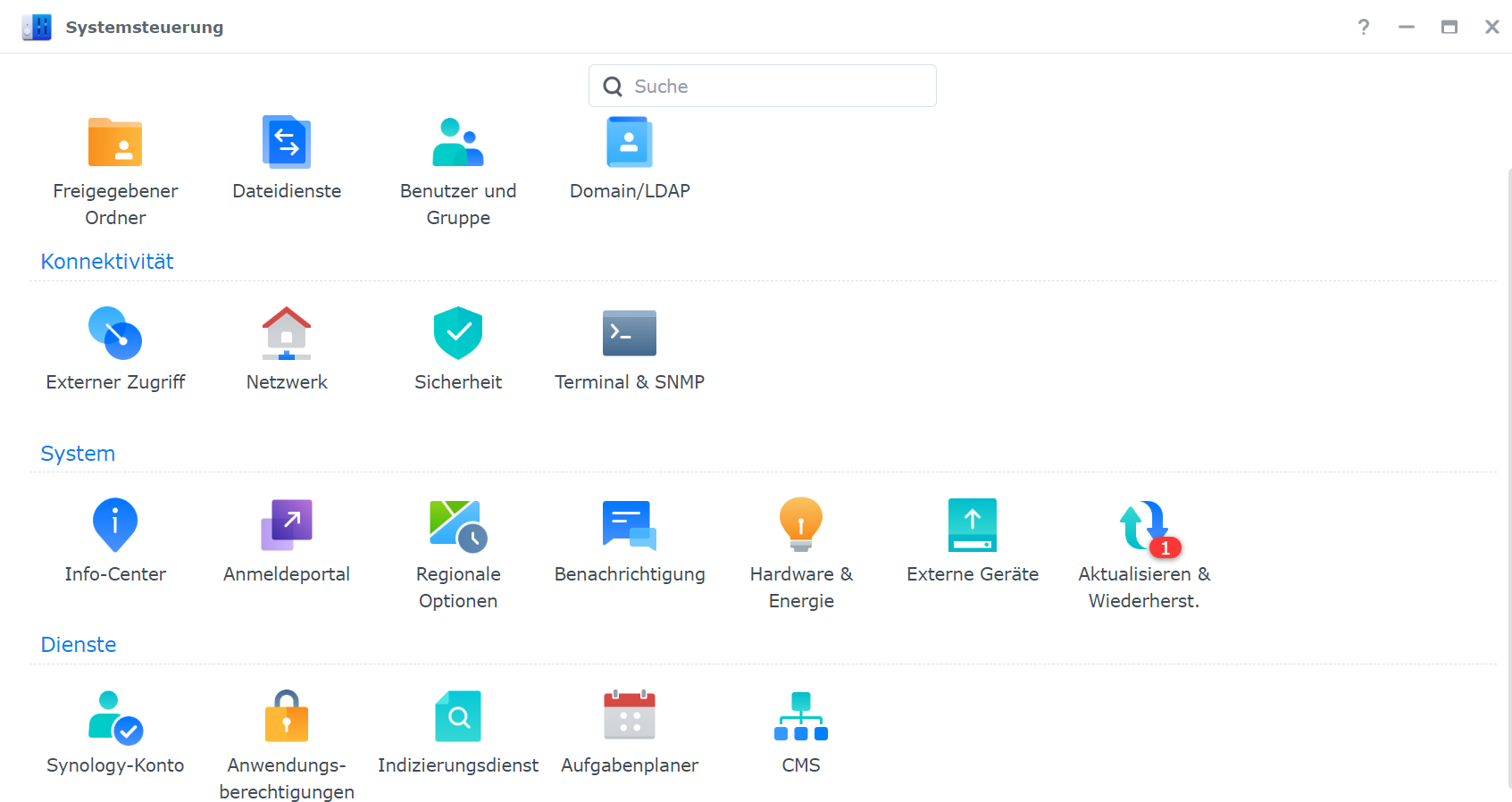The width and height of the screenshot is (1512, 802).
Task: Open the Anmeldeportal icon
Action: tap(287, 525)
